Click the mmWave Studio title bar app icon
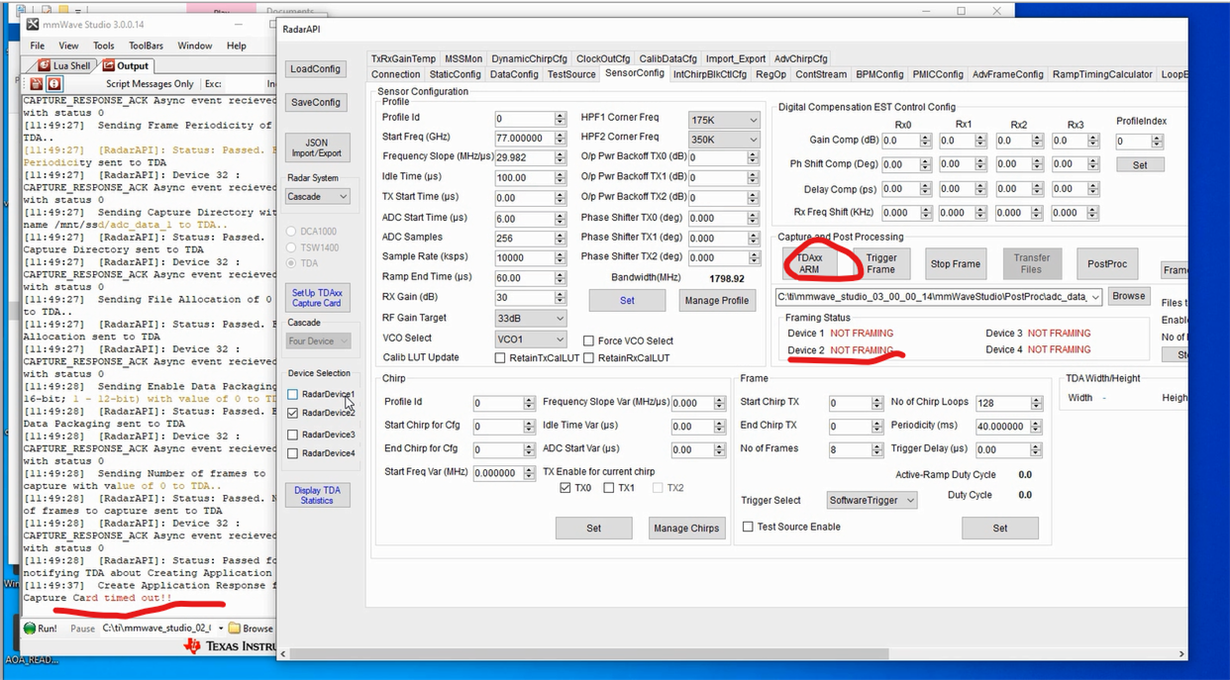Image resolution: width=1230 pixels, height=680 pixels. pos(33,23)
